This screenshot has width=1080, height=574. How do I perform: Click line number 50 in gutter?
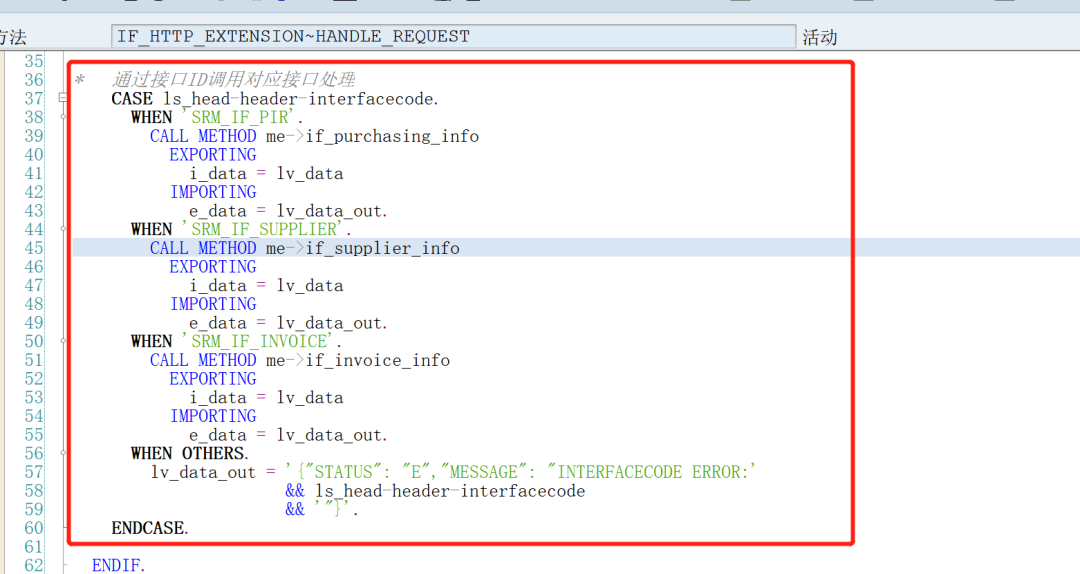34,342
